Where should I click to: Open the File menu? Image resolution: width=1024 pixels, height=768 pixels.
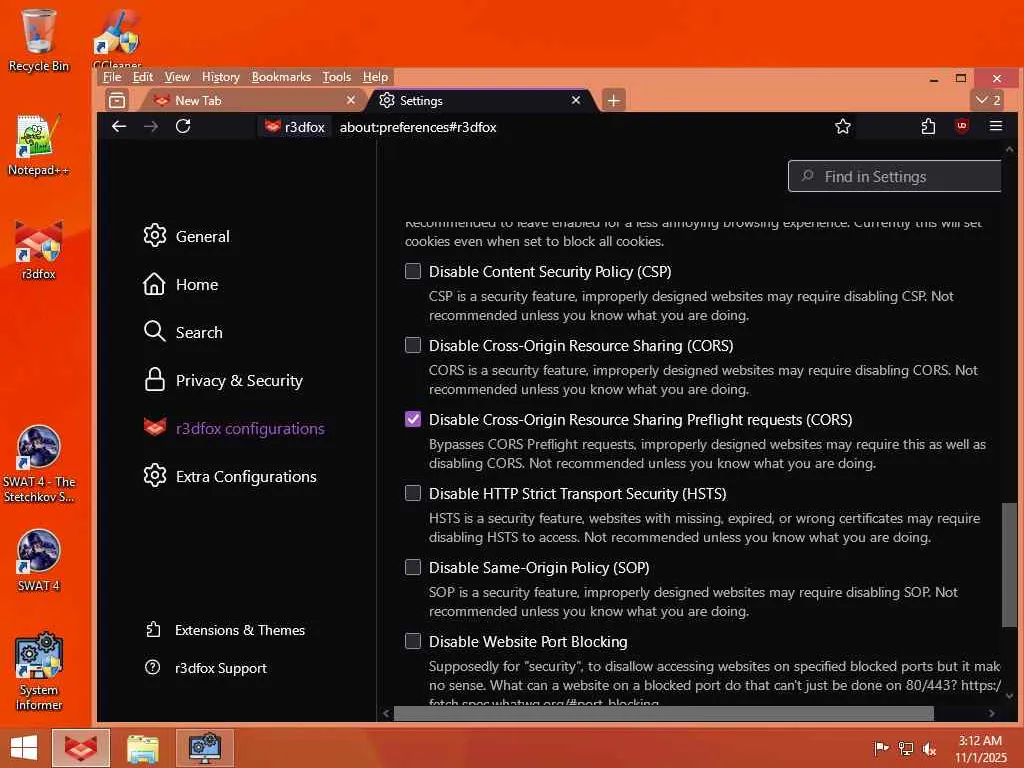coord(112,77)
